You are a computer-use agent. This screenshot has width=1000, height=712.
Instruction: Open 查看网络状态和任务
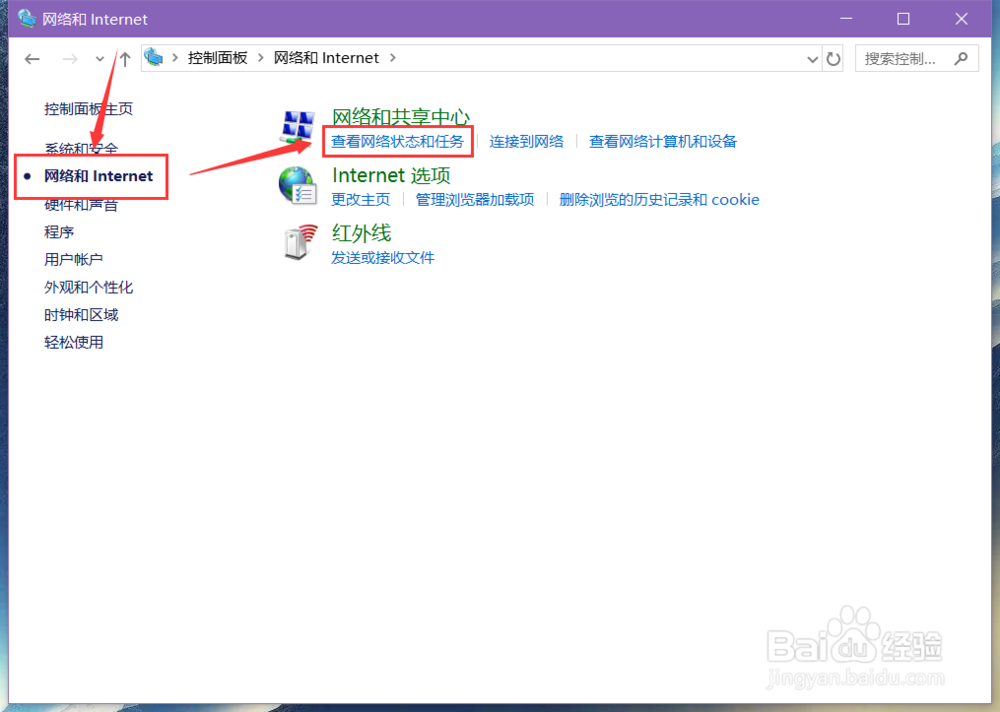(397, 140)
